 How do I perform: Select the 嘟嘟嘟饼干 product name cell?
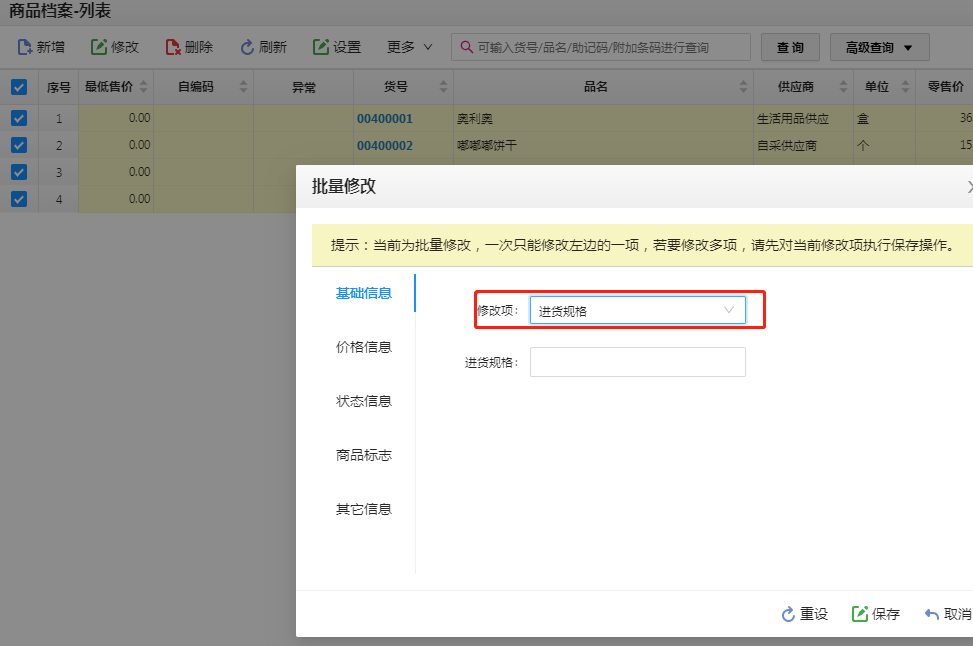pos(603,145)
